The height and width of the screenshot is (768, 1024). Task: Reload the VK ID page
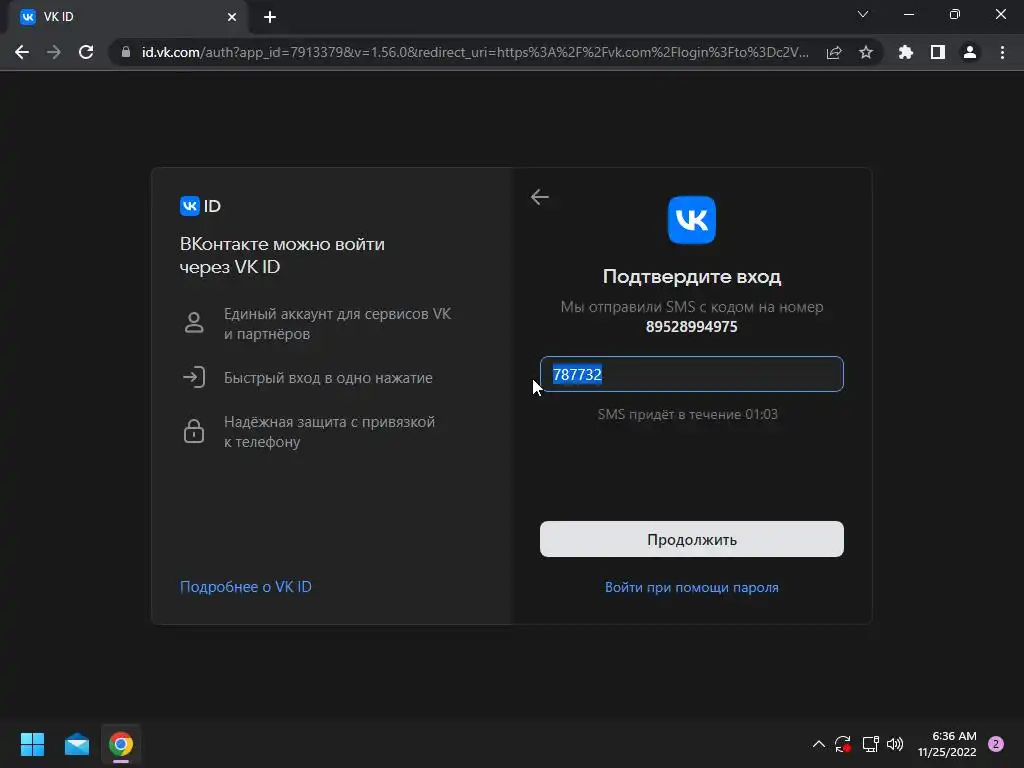pyautogui.click(x=86, y=52)
